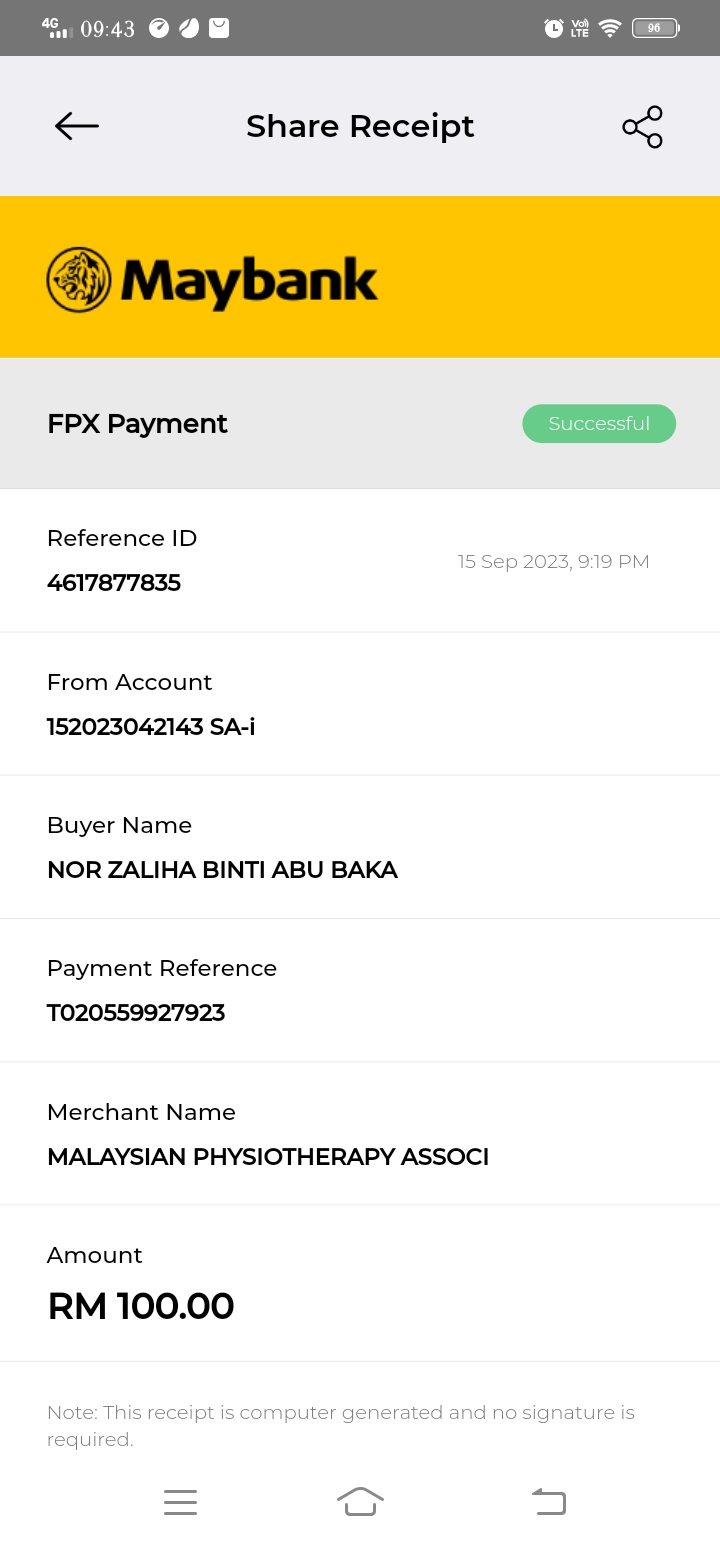Tap the Payment Reference code T020559927923
This screenshot has height=1544, width=720.
pyautogui.click(x=136, y=1013)
